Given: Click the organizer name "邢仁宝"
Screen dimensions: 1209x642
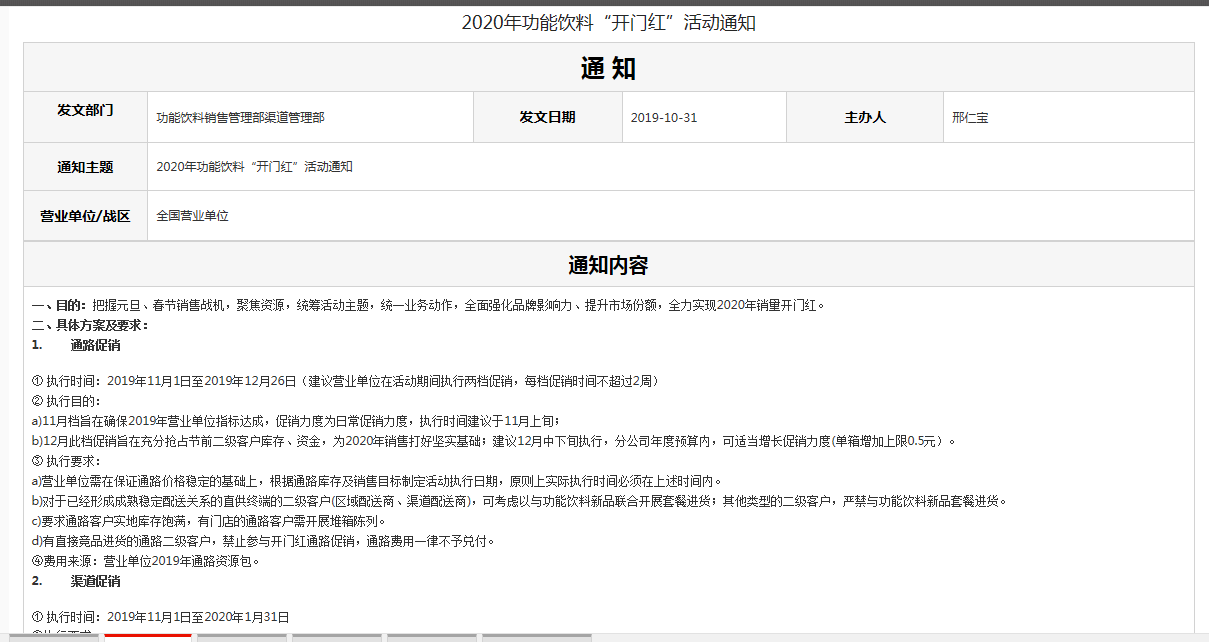Looking at the screenshot, I should coord(970,118).
